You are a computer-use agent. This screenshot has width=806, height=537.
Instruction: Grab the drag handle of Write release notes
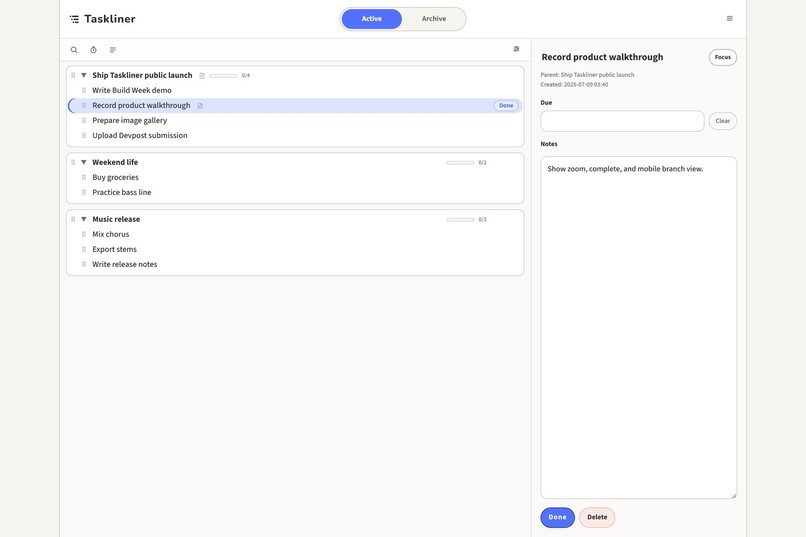84,264
